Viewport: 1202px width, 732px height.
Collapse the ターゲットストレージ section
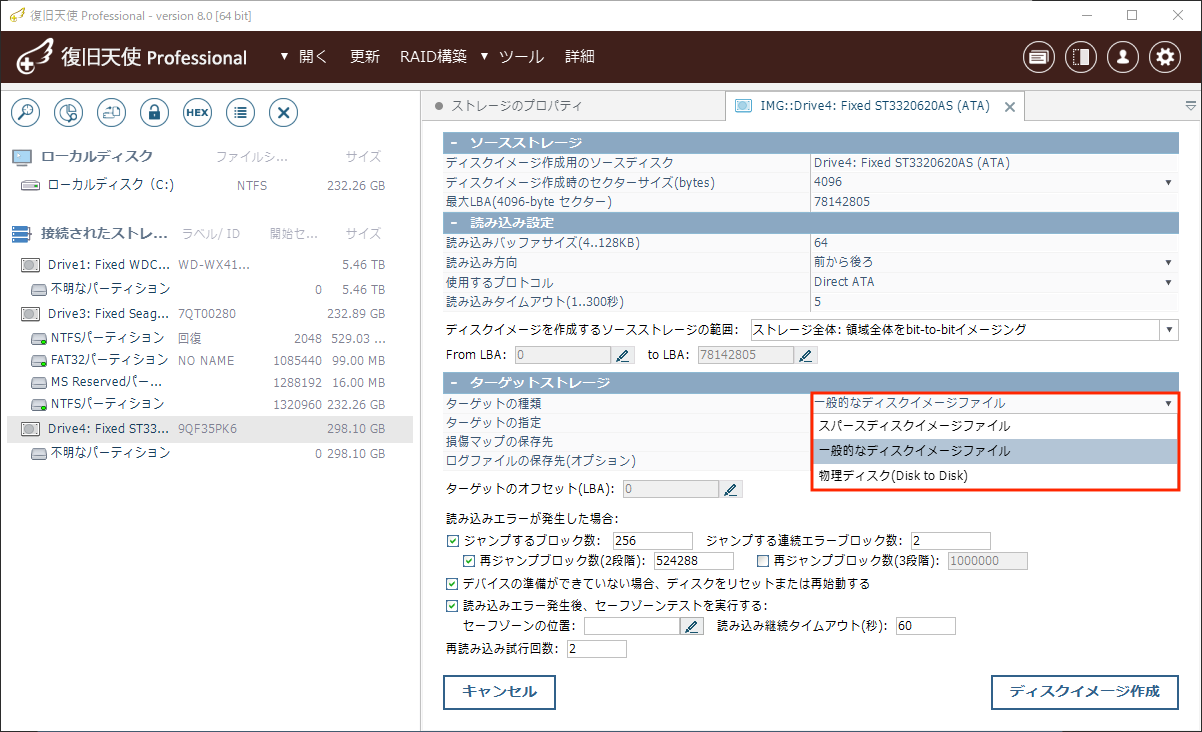[453, 383]
